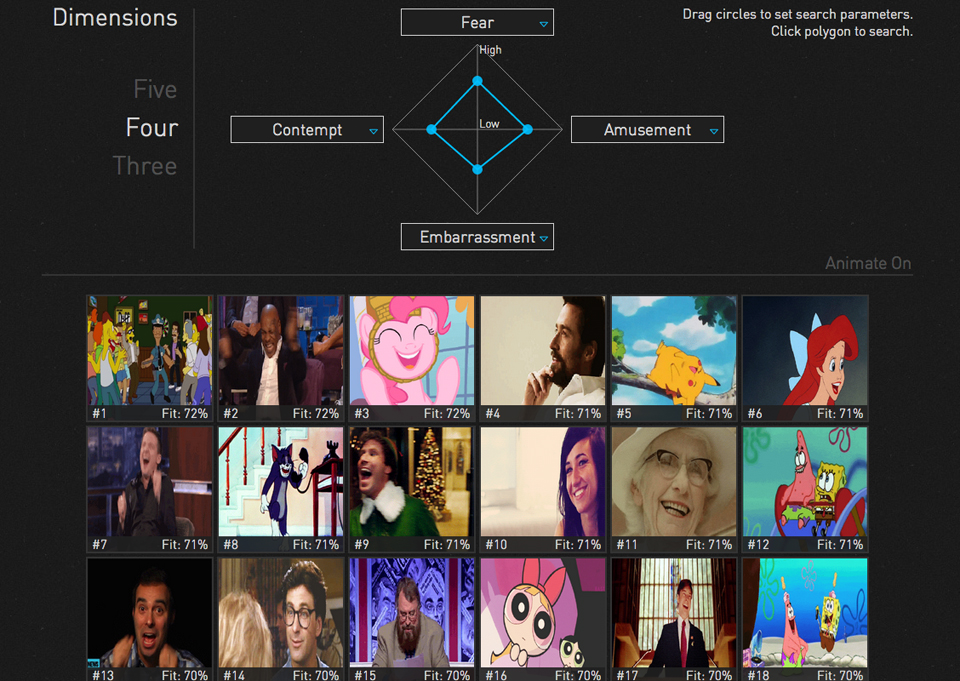This screenshot has height=681, width=960.
Task: Toggle the Animate On setting
Action: coord(868,263)
